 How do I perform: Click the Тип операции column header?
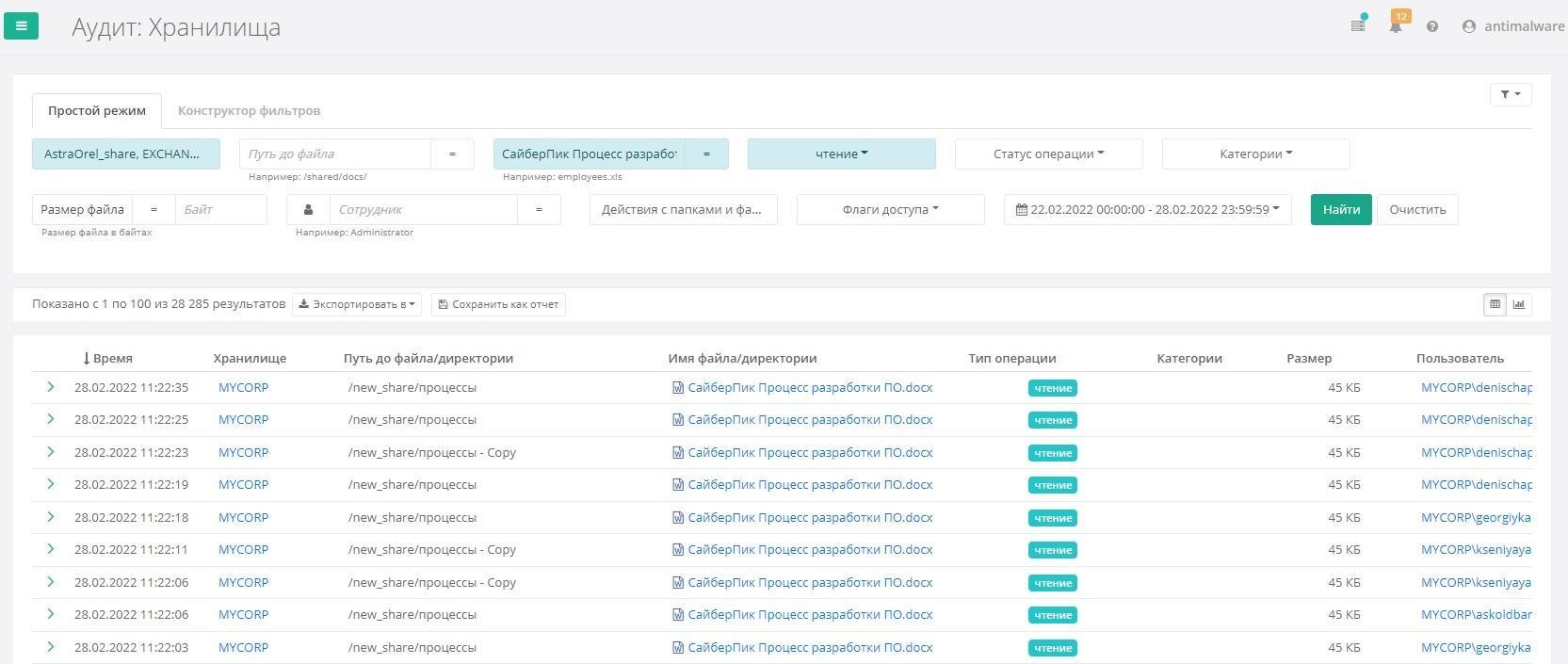(1011, 358)
